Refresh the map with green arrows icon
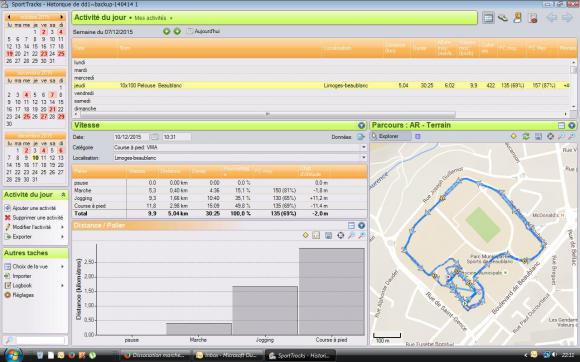Image resolution: width=580 pixels, height=362 pixels. (x=526, y=136)
